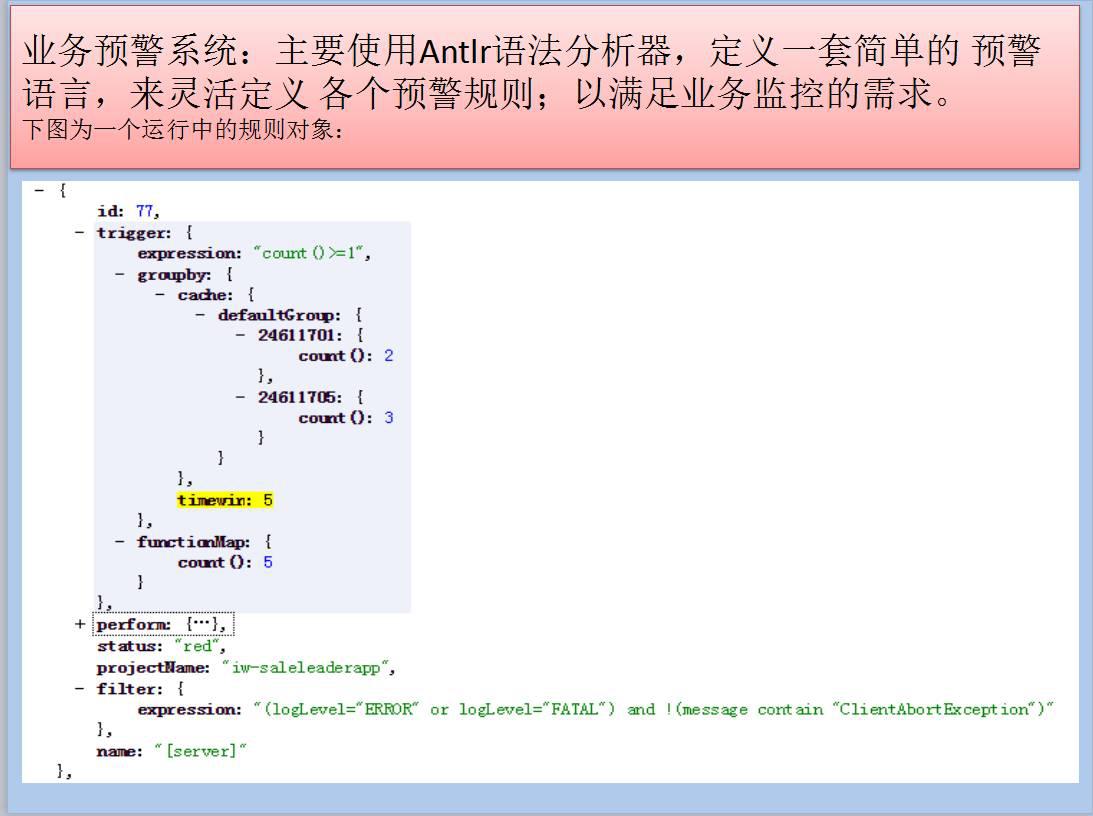Viewport: 1093px width, 816px height.
Task: Click the trigger key label
Action: coord(133,233)
